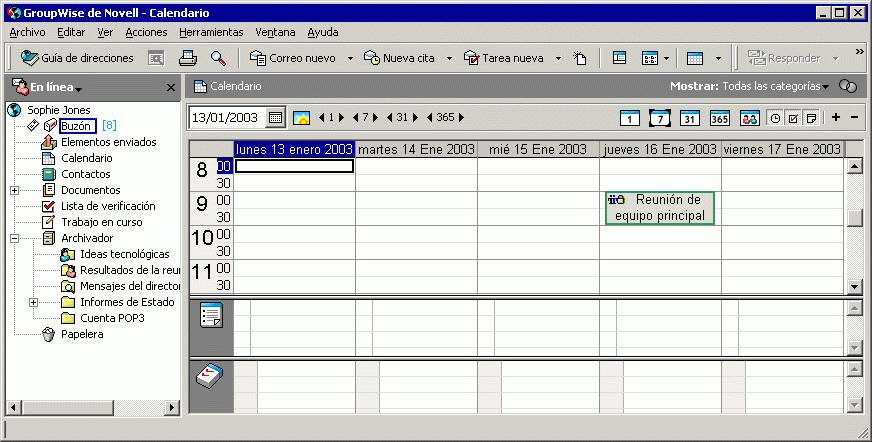Click the new note icon after Tarea nueva
This screenshot has height=442, width=872.
[580, 58]
